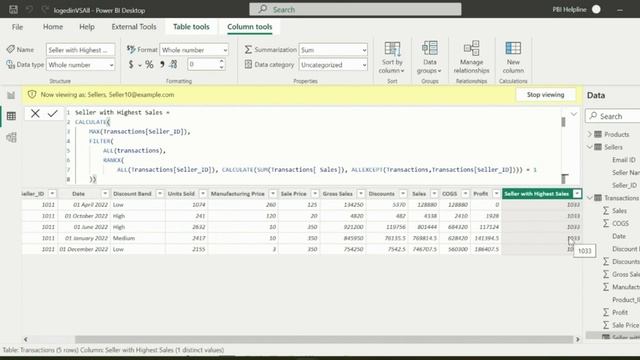Click horizontal scrollbar of the table
Image resolution: width=640 pixels, height=360 pixels.
pos(324,339)
